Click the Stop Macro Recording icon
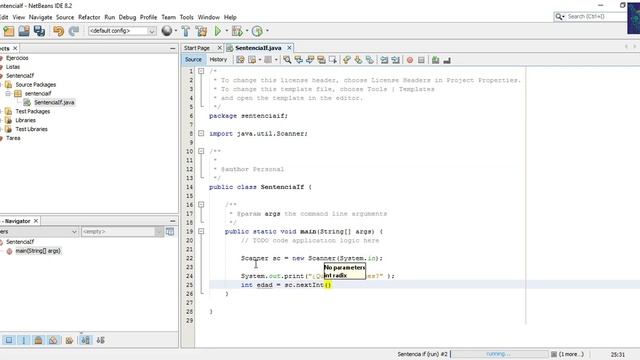640x360 pixels. (x=421, y=60)
